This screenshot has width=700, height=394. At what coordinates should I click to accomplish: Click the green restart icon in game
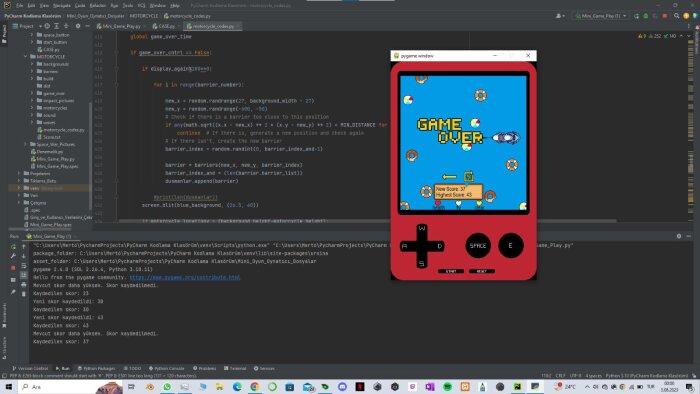click(x=468, y=176)
